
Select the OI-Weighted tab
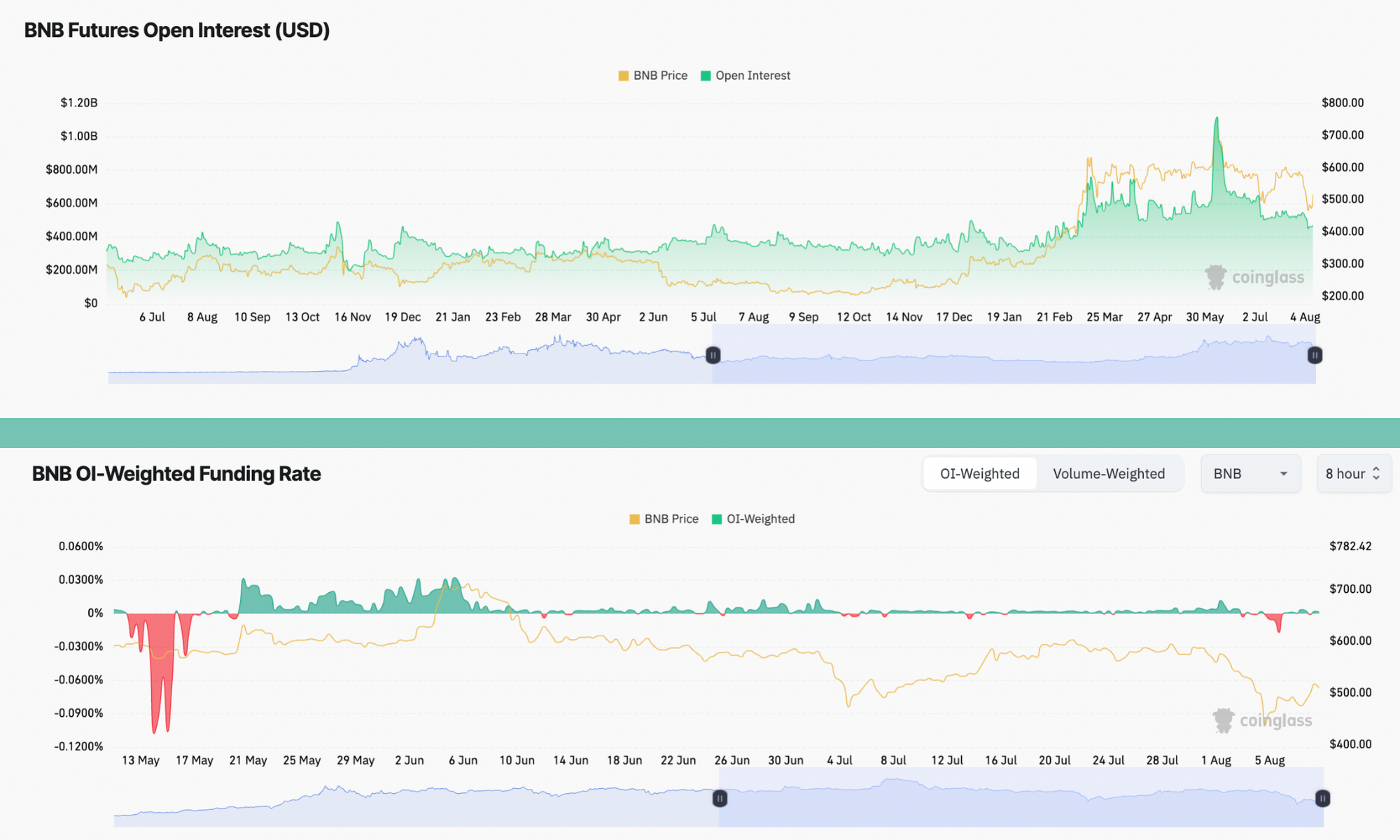(x=979, y=474)
